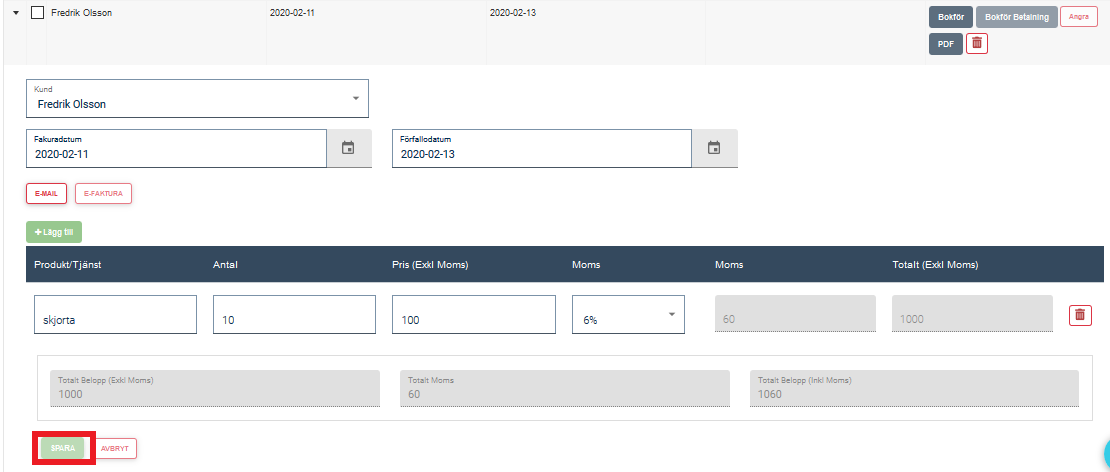Click the Bokför button

[949, 18]
